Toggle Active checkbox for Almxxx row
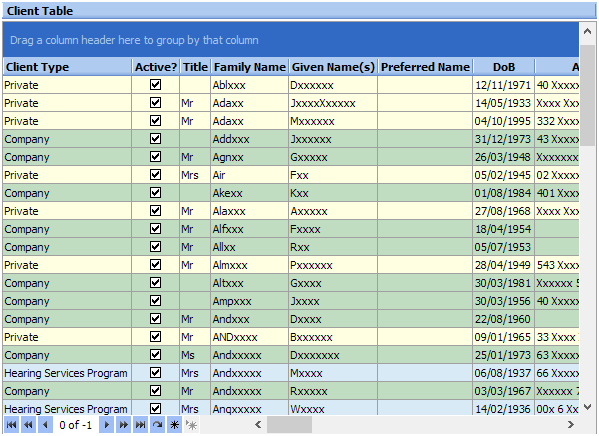599x436 pixels. pos(155,264)
